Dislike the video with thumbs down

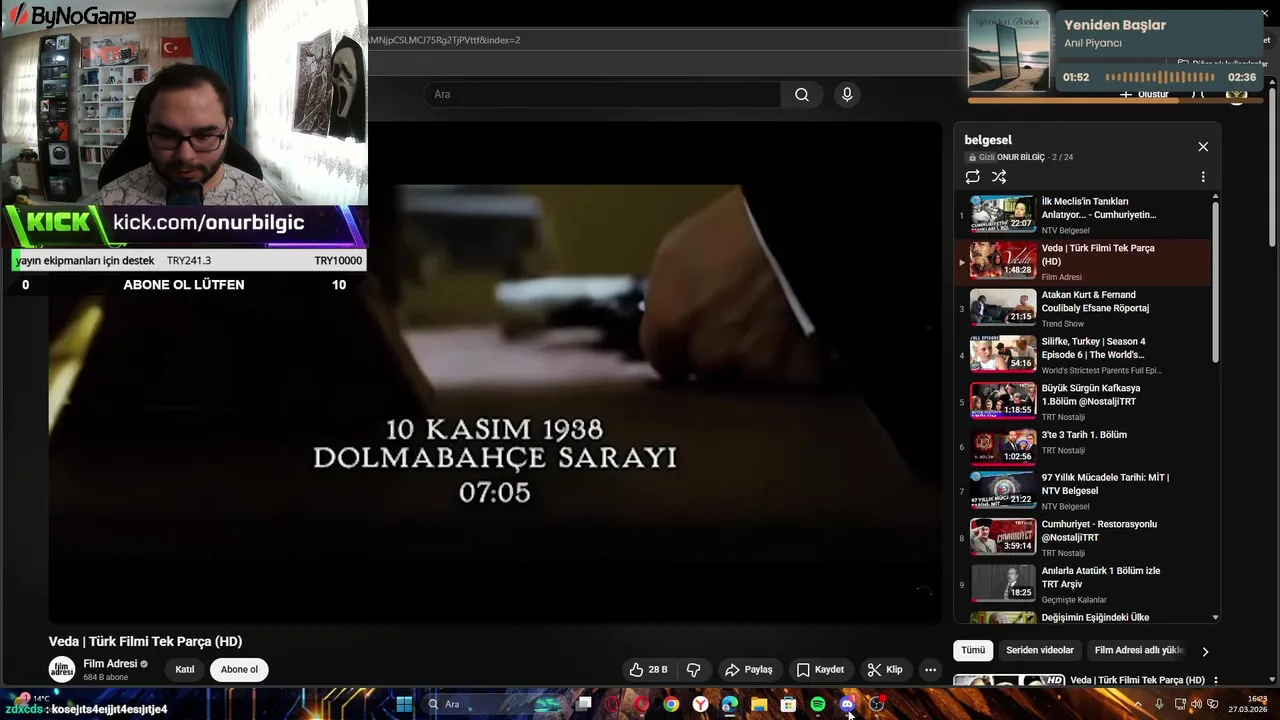(x=693, y=670)
